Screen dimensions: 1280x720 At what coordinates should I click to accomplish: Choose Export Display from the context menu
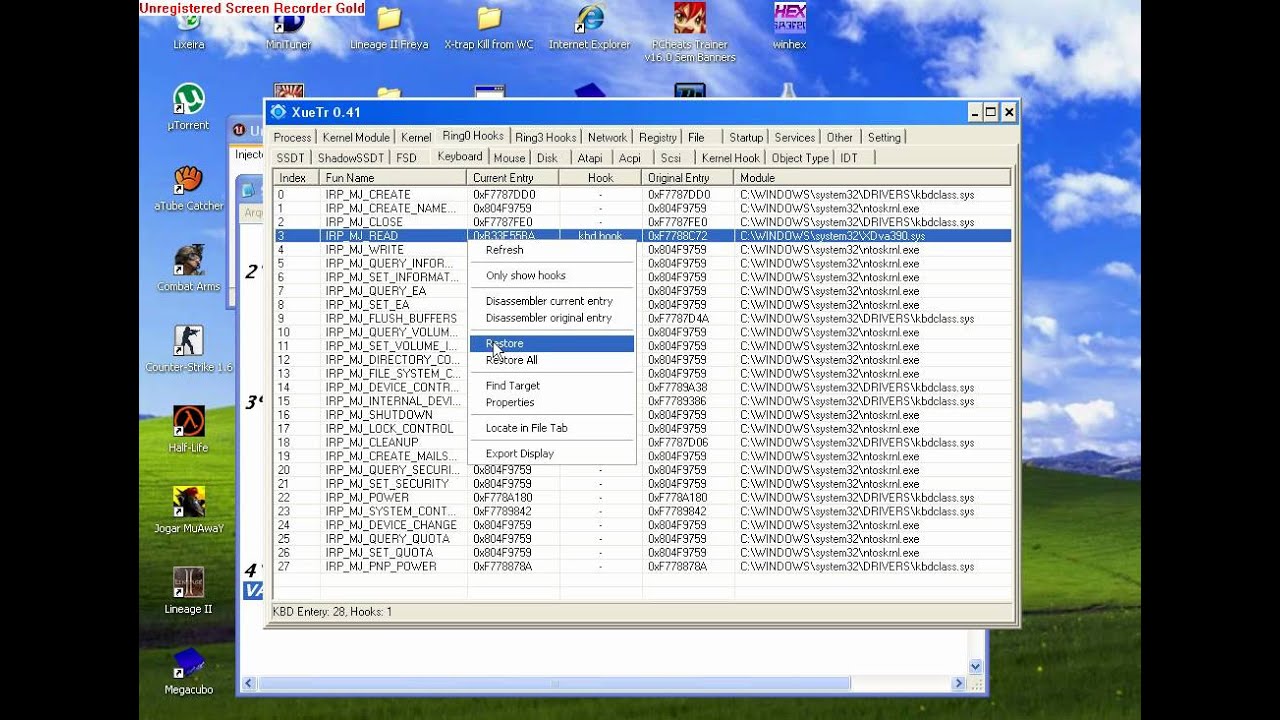tap(551, 454)
